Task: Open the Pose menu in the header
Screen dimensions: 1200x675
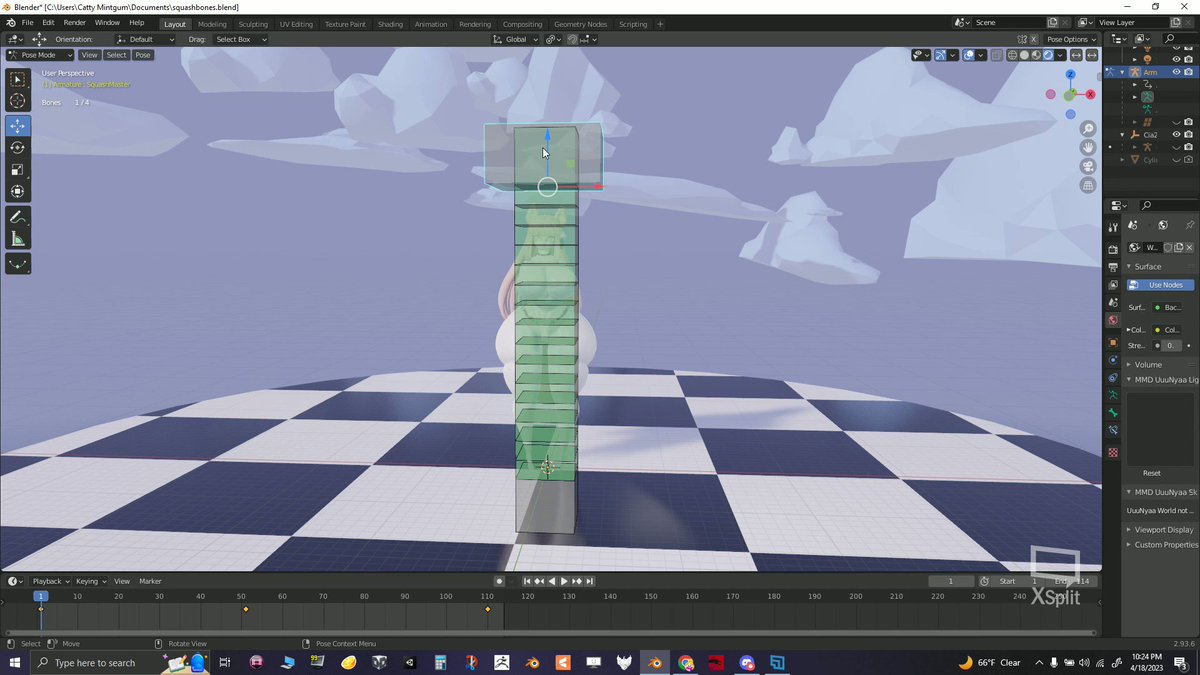Action: click(143, 55)
